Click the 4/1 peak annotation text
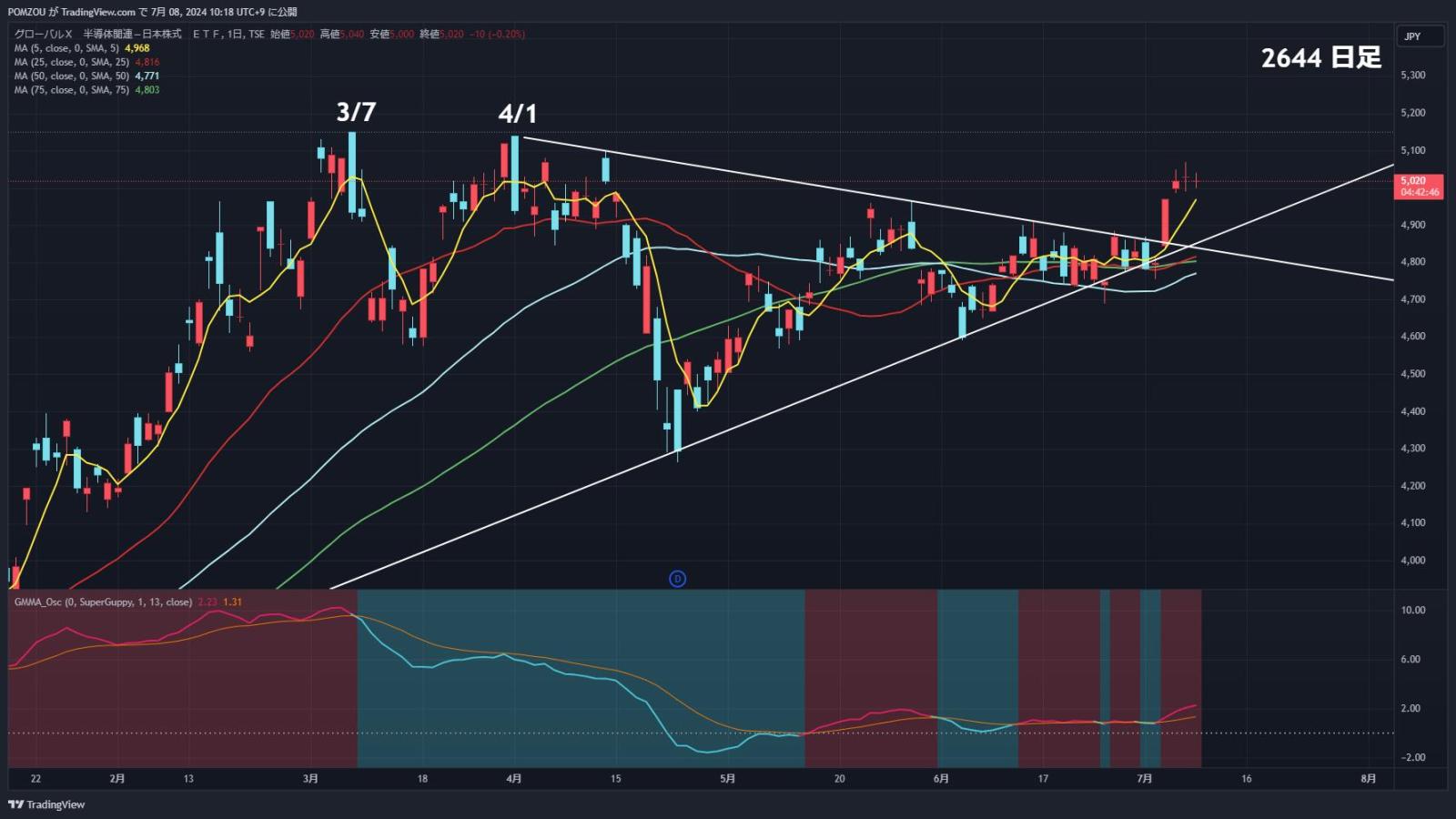 click(x=518, y=114)
